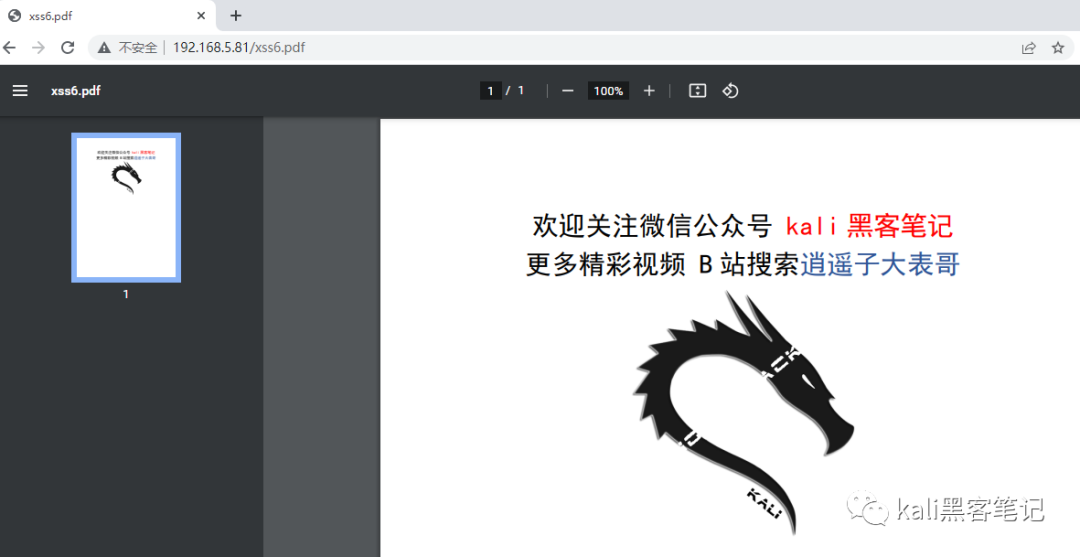This screenshot has width=1080, height=557.
Task: Close the xss6.pdf browser tab
Action: pyautogui.click(x=201, y=15)
